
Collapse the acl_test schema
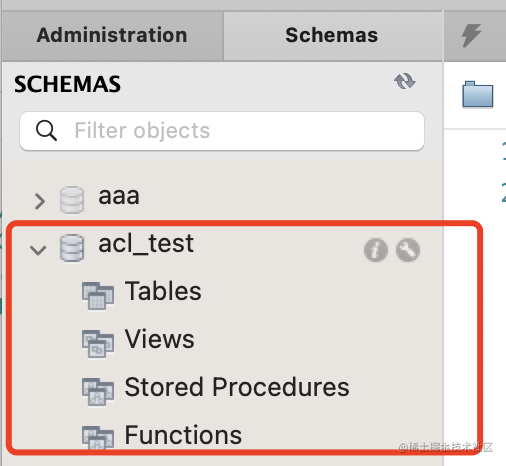[x=38, y=250]
